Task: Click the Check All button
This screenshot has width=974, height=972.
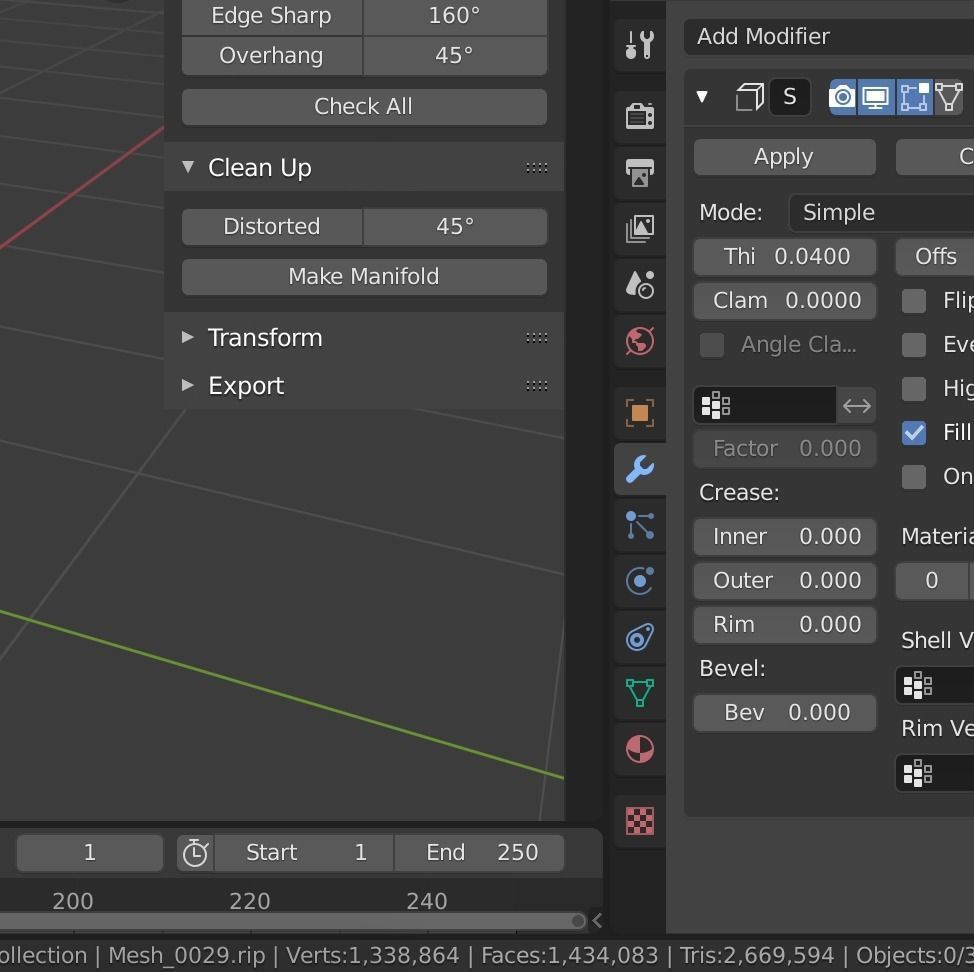Action: [x=364, y=107]
